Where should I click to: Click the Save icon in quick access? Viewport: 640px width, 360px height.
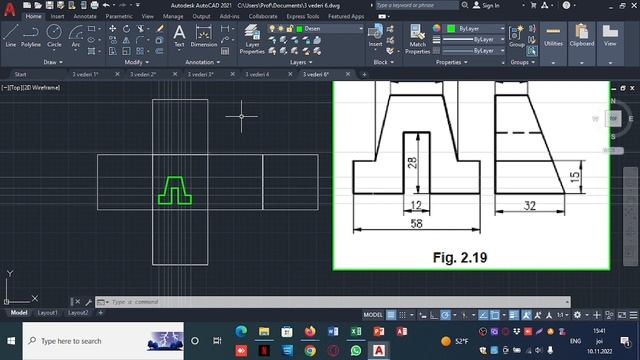coord(49,5)
